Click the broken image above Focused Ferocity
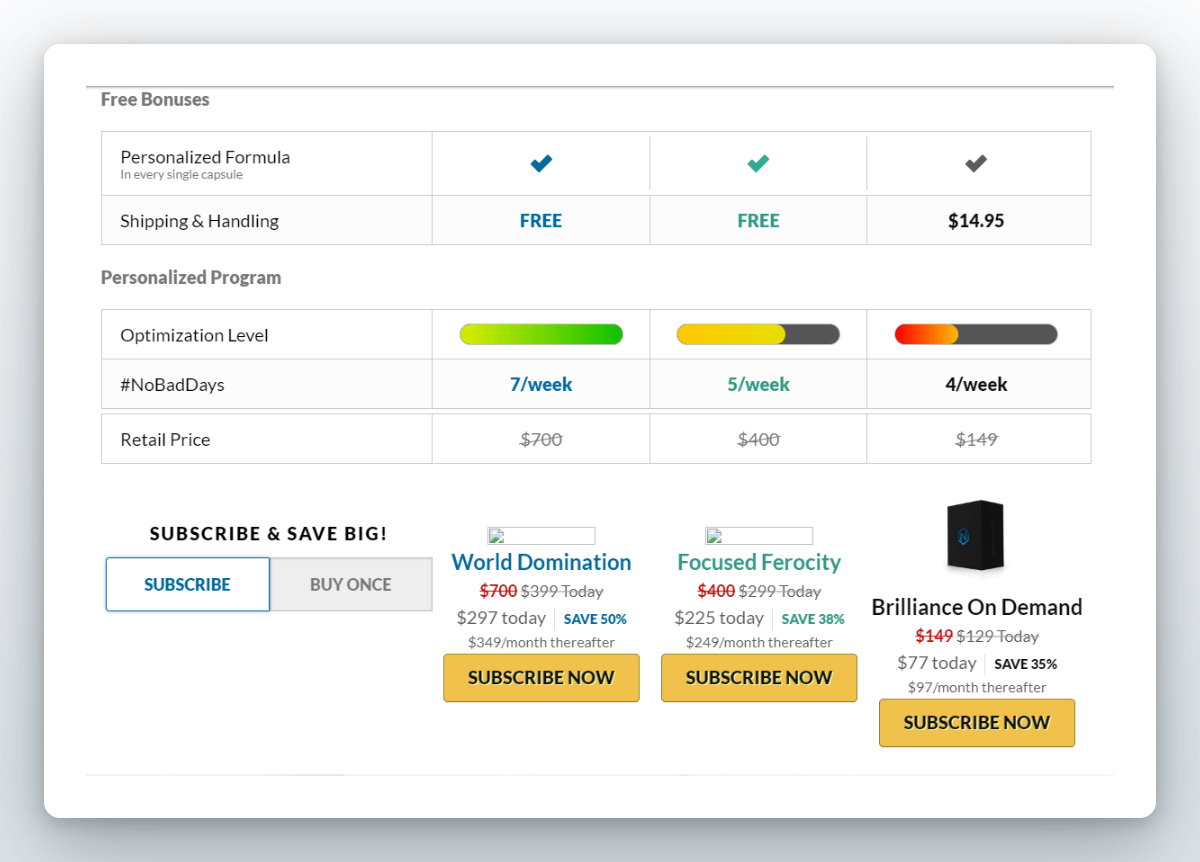This screenshot has height=862, width=1200. coord(759,536)
